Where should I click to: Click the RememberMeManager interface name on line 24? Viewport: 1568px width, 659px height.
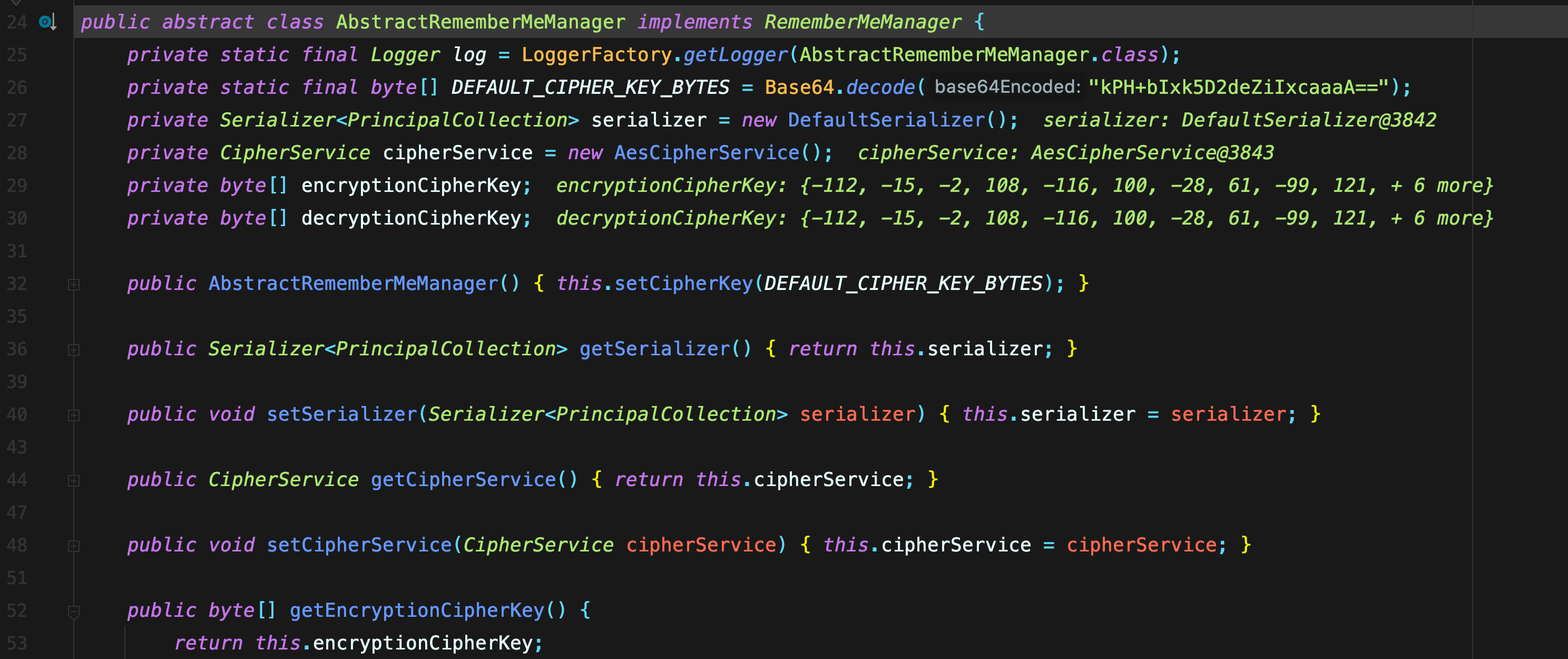click(x=863, y=23)
